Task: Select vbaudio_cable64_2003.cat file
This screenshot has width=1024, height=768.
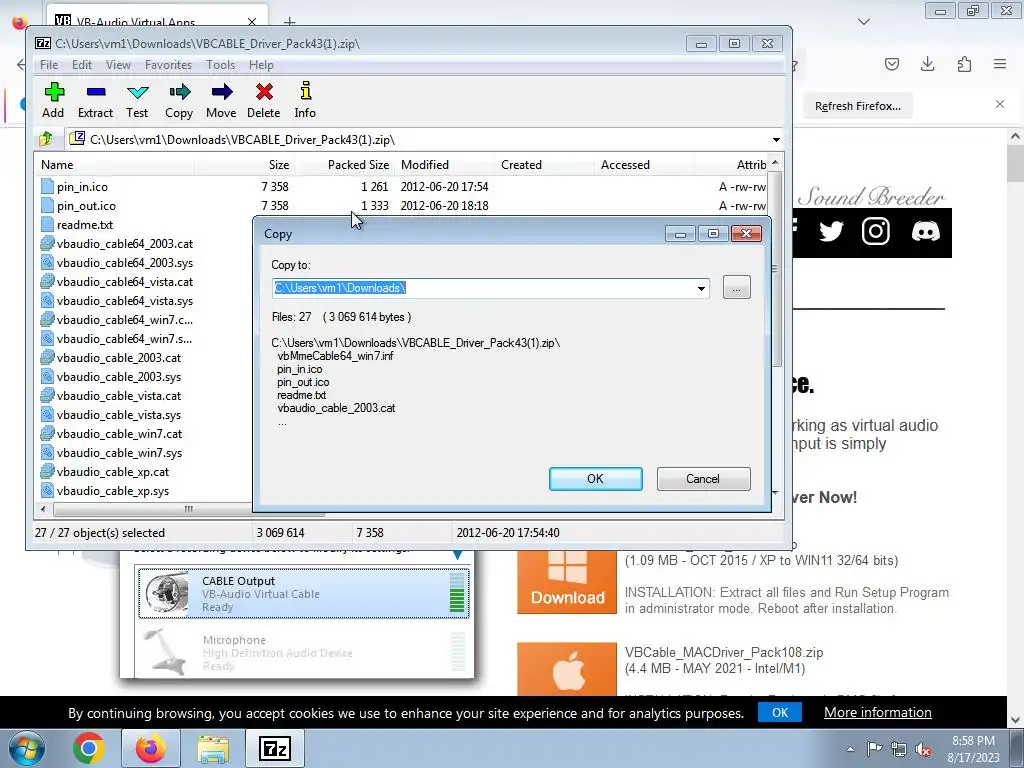Action: click(x=125, y=244)
